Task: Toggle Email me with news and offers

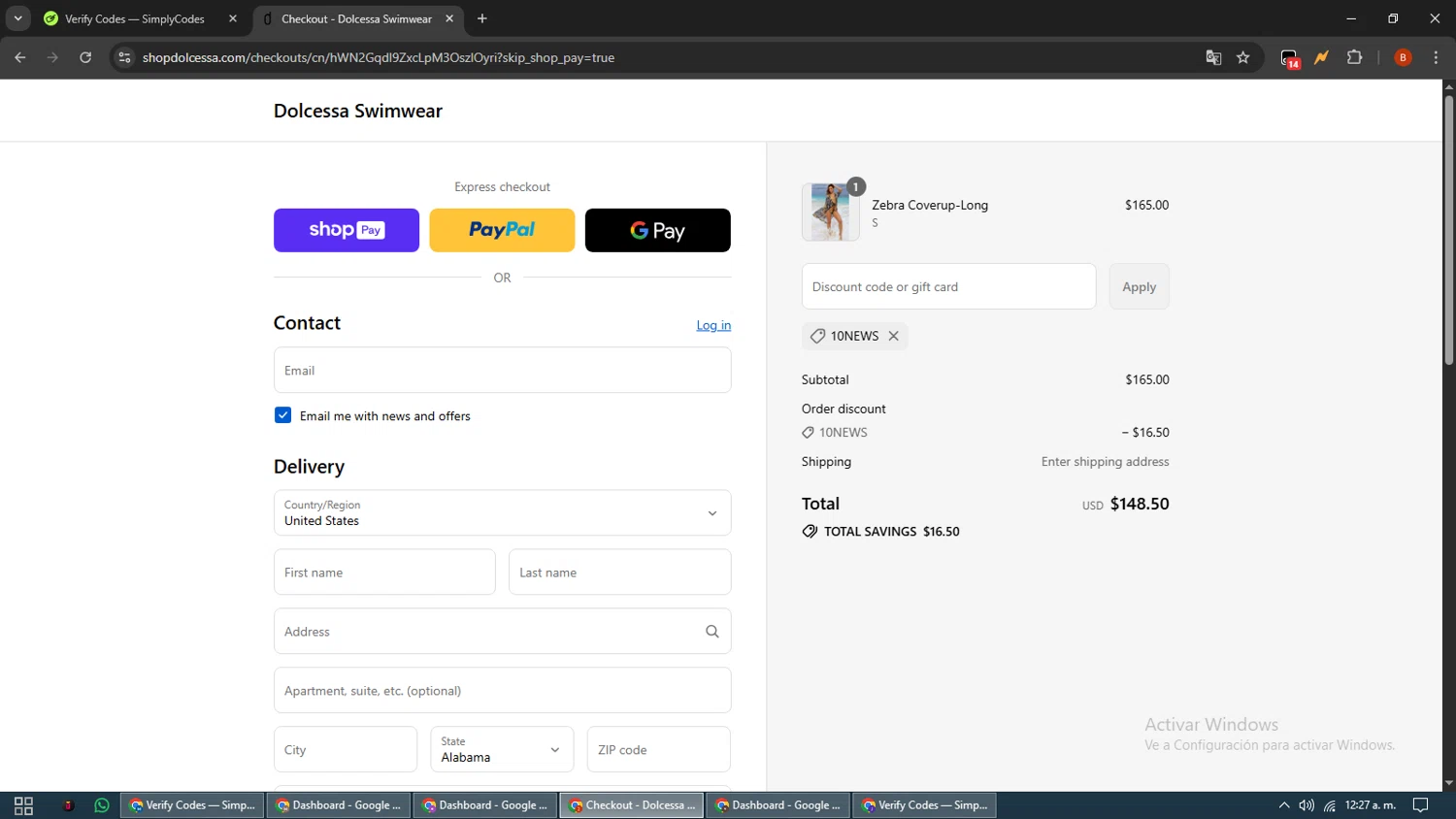Action: (x=282, y=415)
